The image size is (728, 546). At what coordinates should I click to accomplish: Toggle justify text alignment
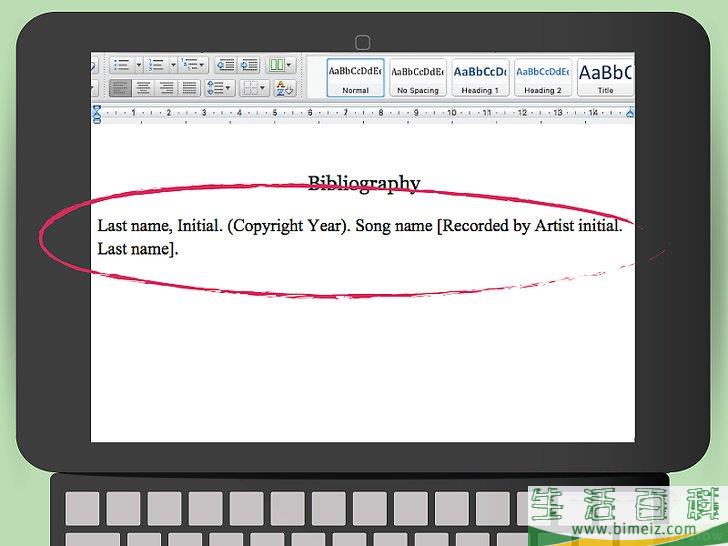[x=189, y=88]
